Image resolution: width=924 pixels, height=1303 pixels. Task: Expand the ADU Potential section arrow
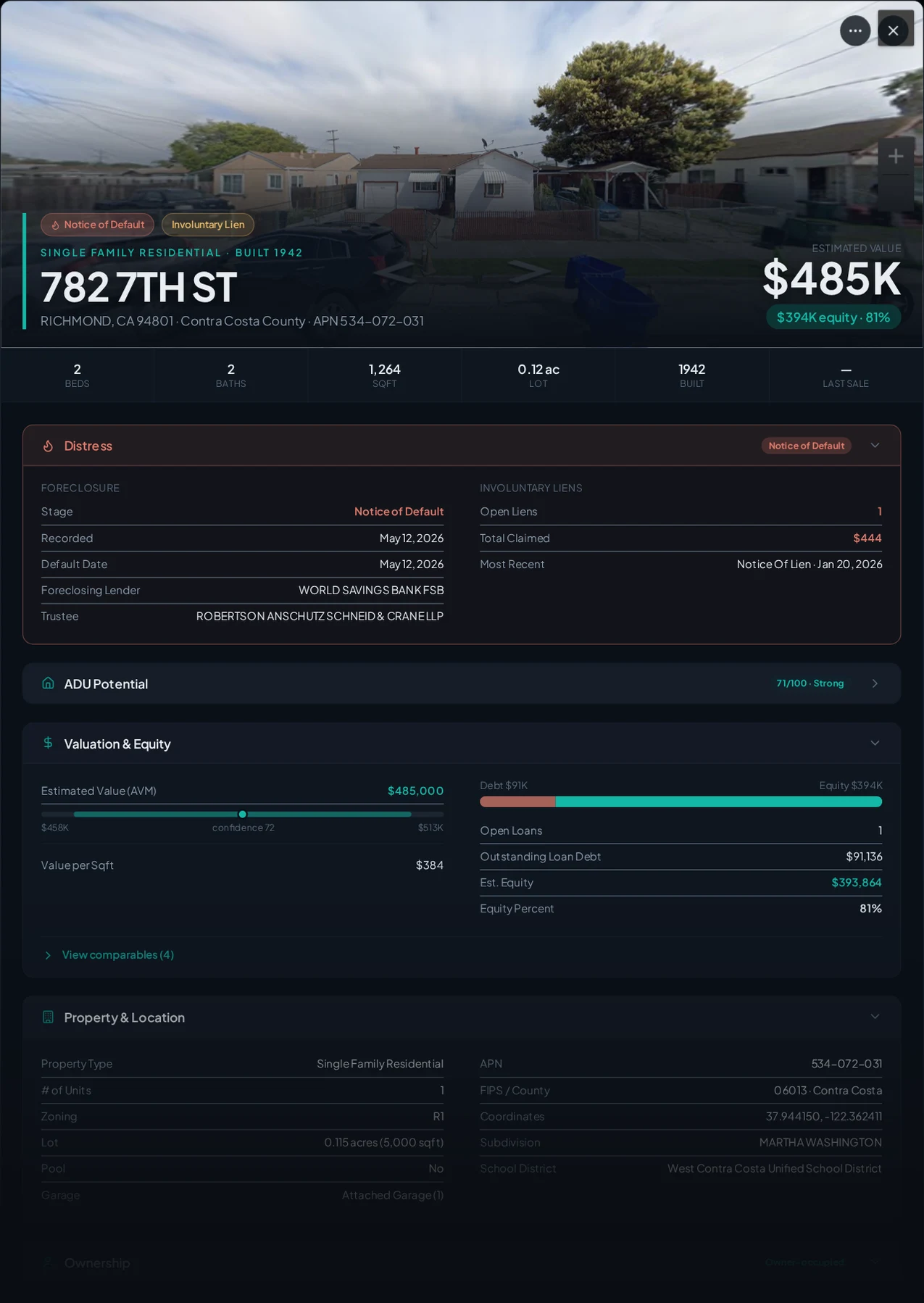click(x=875, y=683)
